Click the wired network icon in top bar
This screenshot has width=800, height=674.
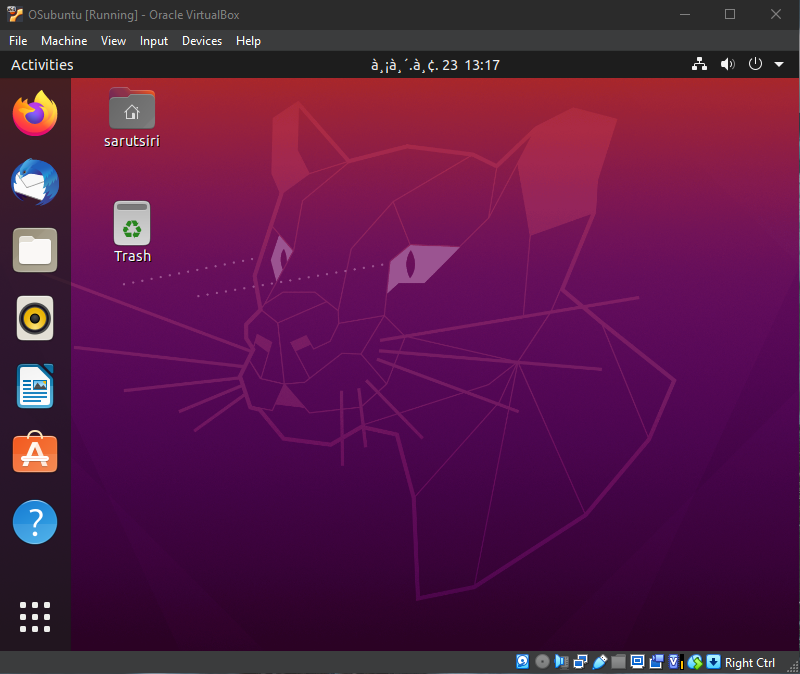699,65
